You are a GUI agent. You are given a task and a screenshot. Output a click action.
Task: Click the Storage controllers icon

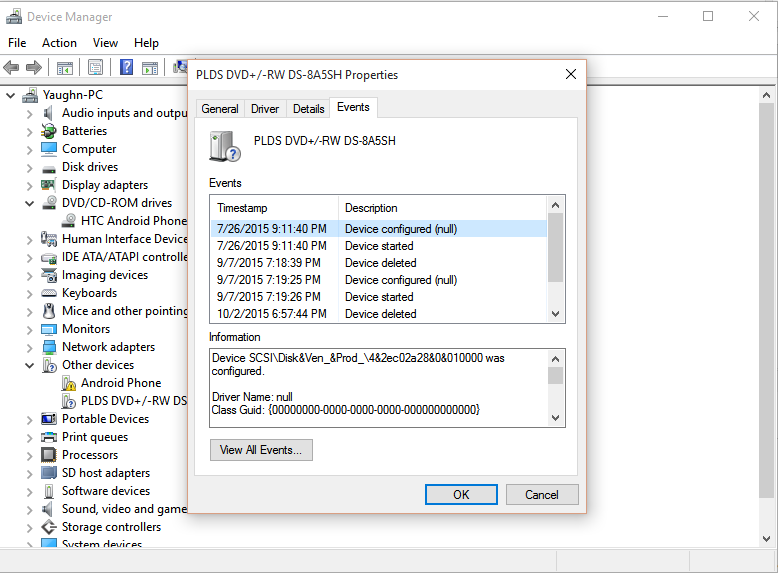click(49, 527)
